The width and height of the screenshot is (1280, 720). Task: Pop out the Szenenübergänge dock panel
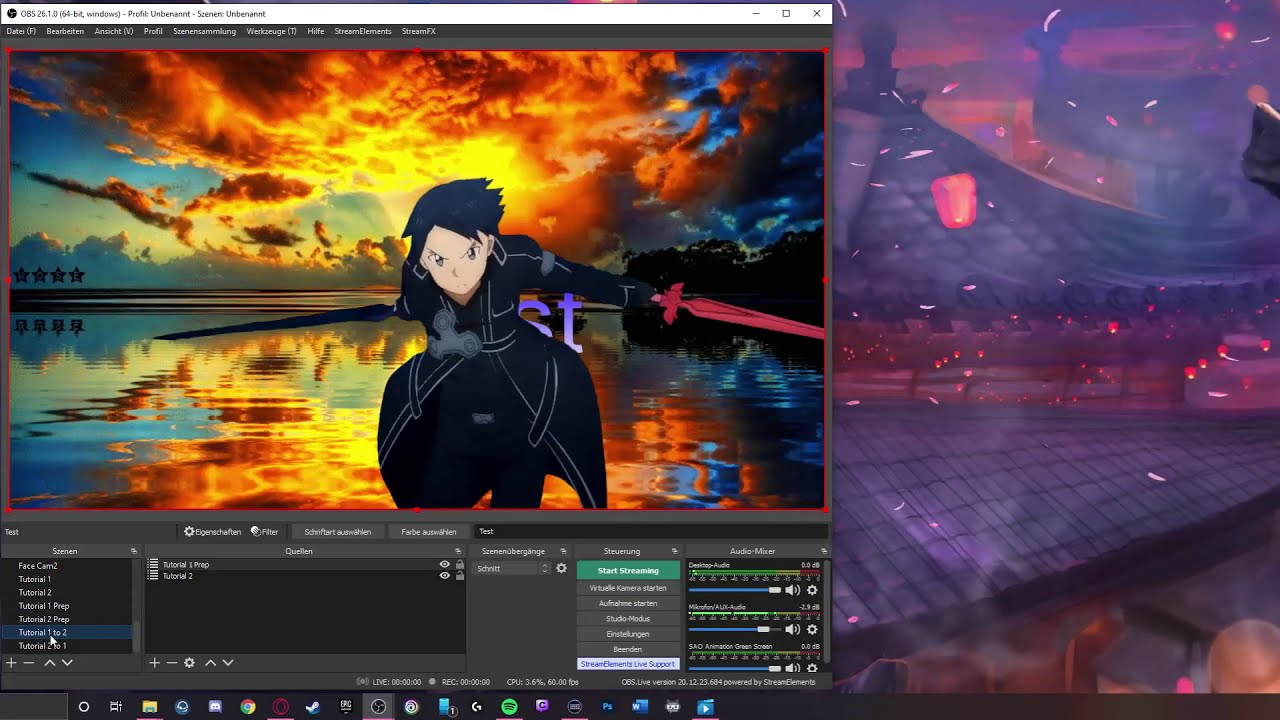pos(563,551)
